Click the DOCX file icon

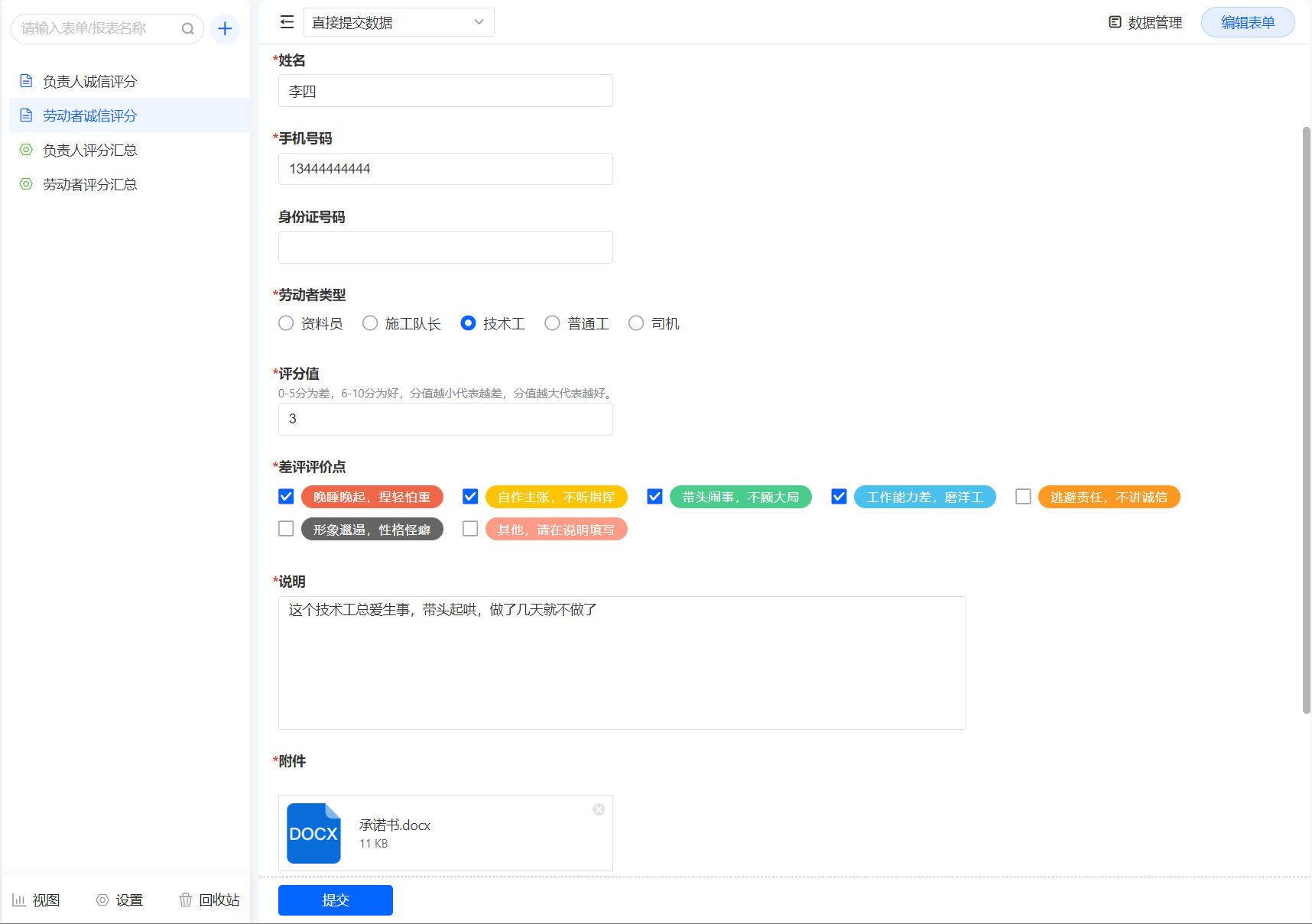point(313,833)
